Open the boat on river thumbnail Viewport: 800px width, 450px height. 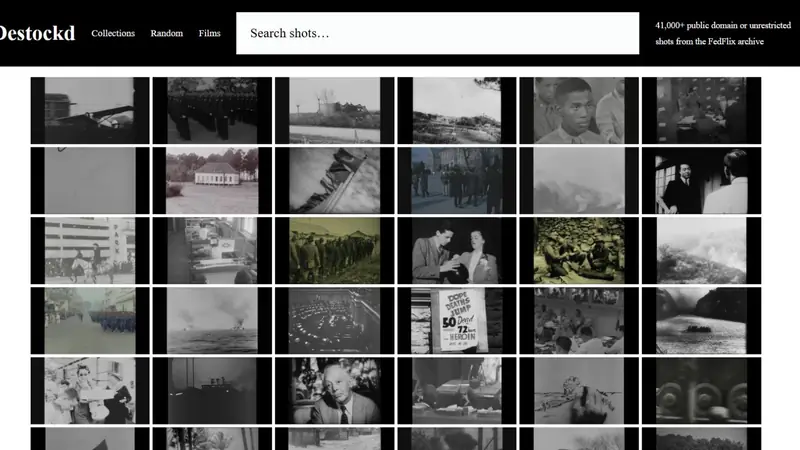coord(702,320)
